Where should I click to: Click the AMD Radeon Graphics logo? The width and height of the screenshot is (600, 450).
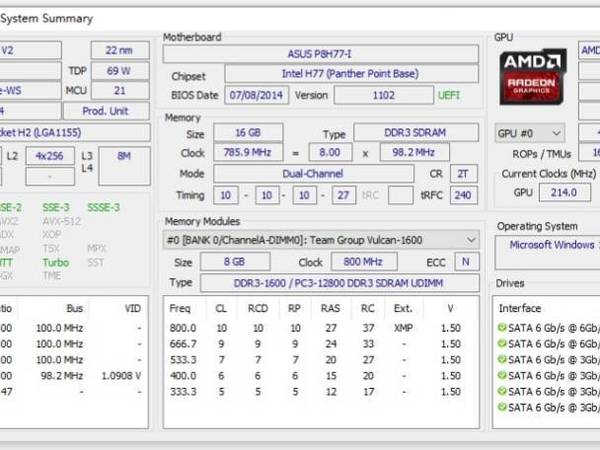[x=532, y=77]
